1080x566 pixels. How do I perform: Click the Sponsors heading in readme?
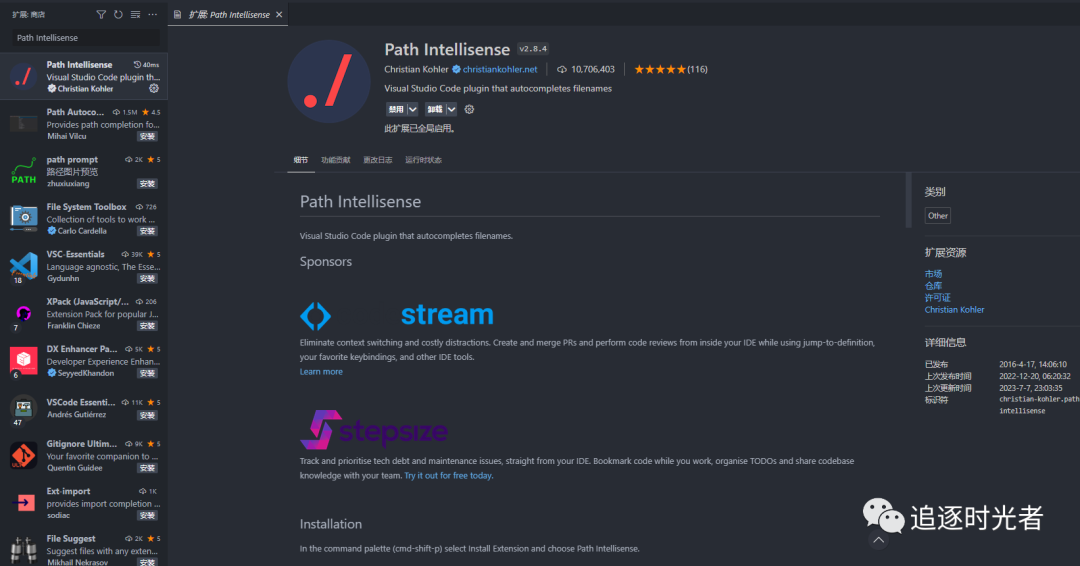326,262
